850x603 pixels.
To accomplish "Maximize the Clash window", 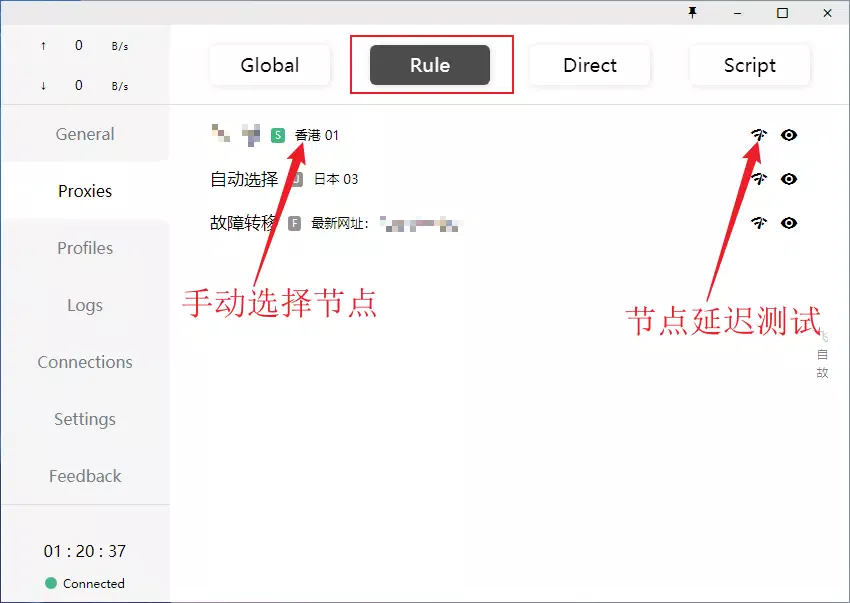I will tap(782, 13).
